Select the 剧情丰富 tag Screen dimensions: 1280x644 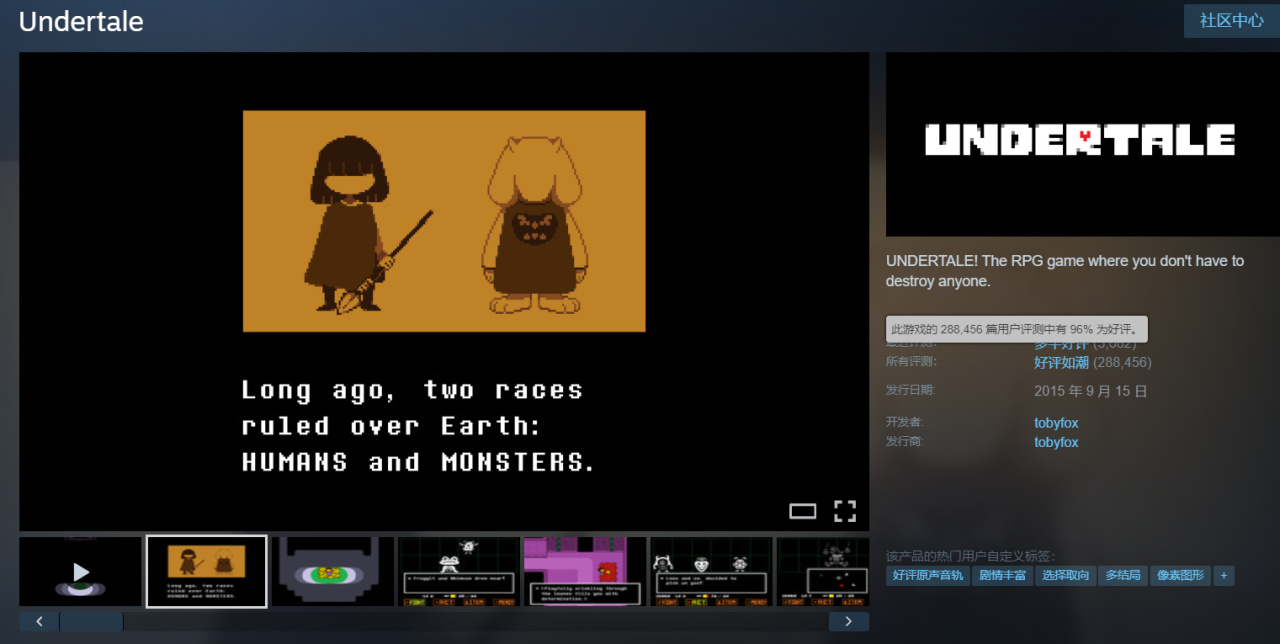click(x=1002, y=575)
